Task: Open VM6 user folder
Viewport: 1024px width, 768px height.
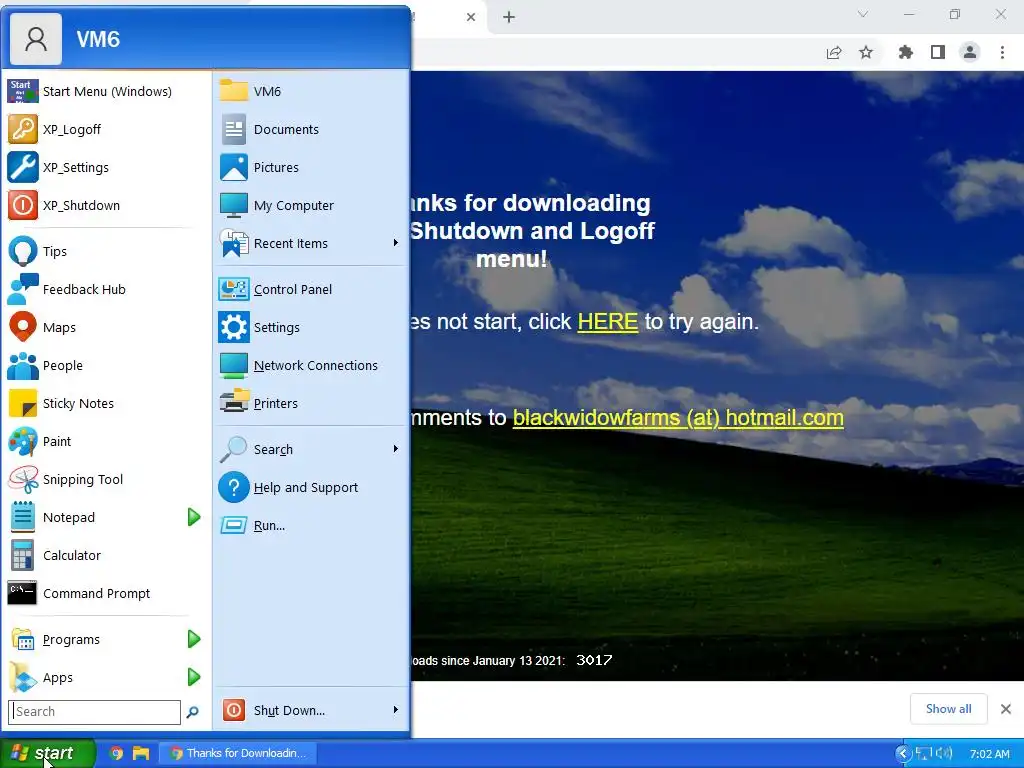Action: tap(312, 91)
